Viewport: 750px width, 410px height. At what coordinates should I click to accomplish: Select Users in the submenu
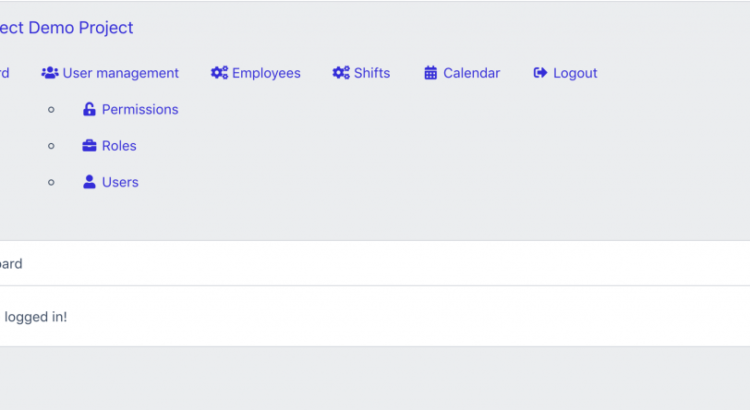(120, 182)
